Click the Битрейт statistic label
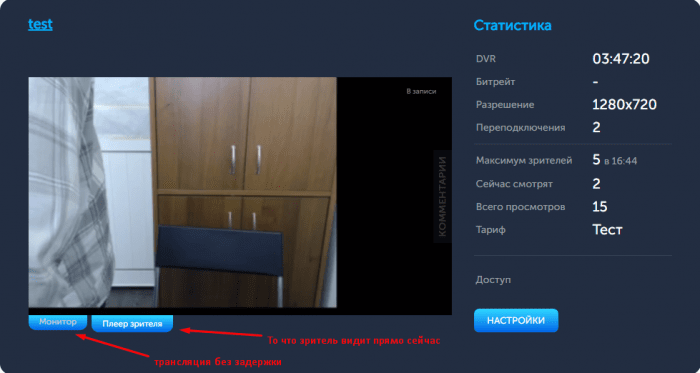 coord(496,82)
